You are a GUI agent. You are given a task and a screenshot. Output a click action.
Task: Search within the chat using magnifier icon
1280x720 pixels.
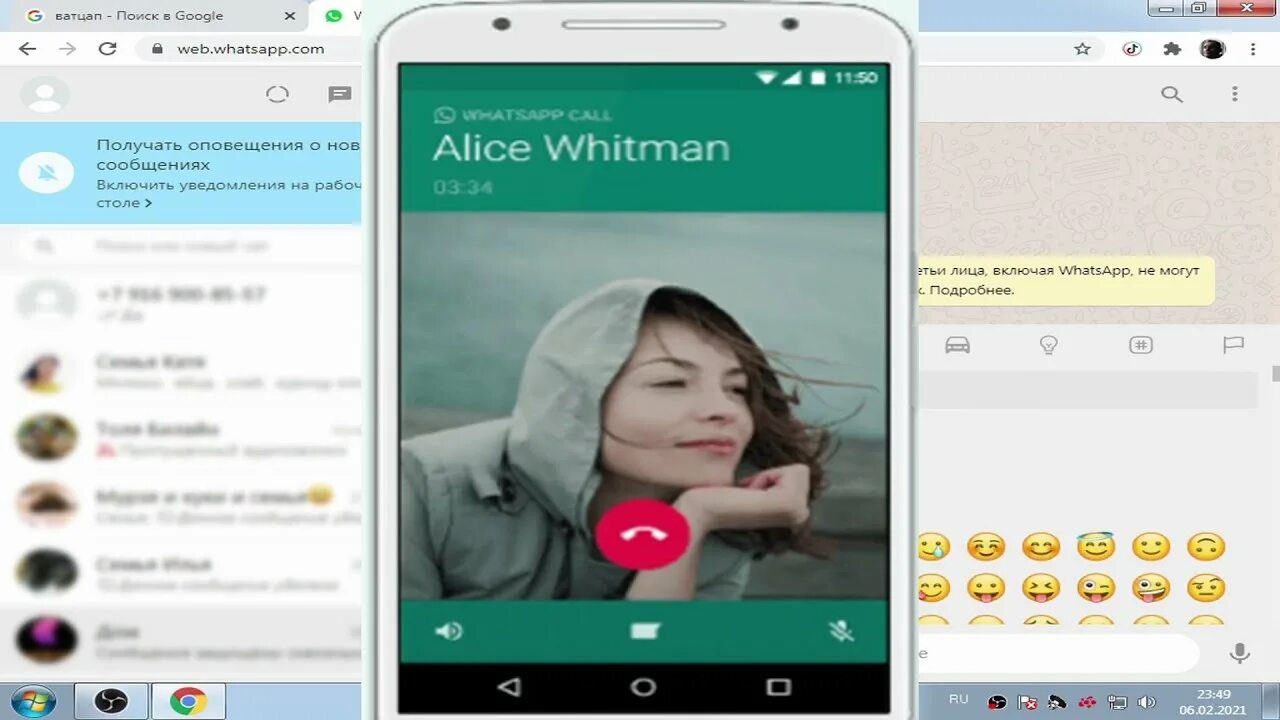click(x=1172, y=94)
